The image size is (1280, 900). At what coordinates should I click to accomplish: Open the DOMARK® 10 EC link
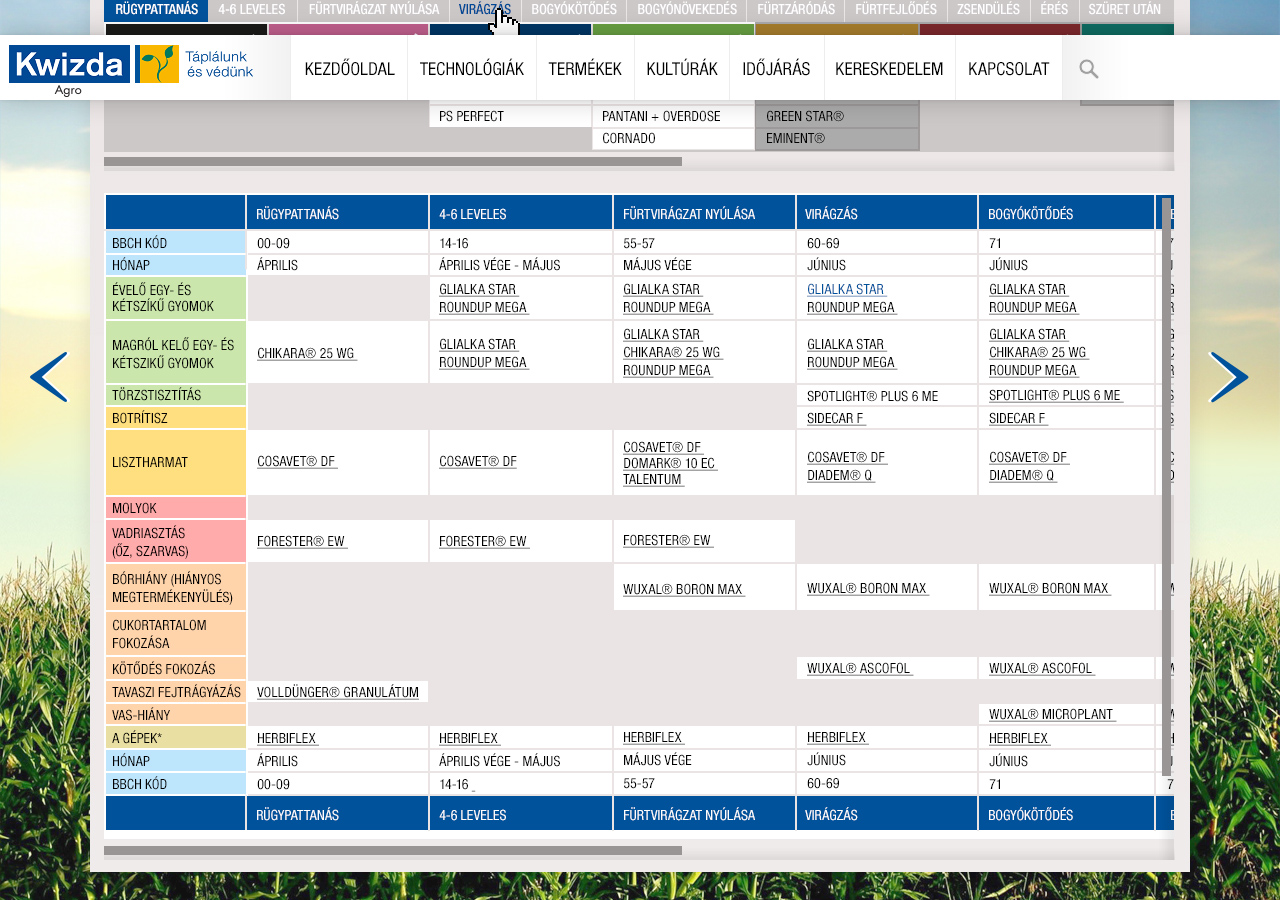pyautogui.click(x=670, y=463)
